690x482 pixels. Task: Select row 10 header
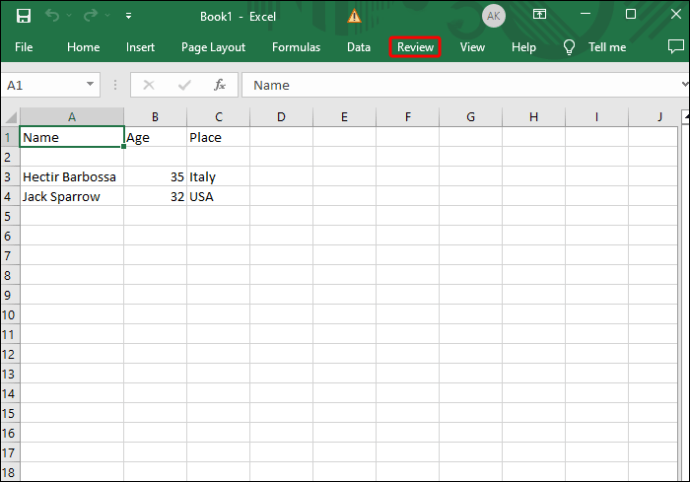(x=10, y=315)
